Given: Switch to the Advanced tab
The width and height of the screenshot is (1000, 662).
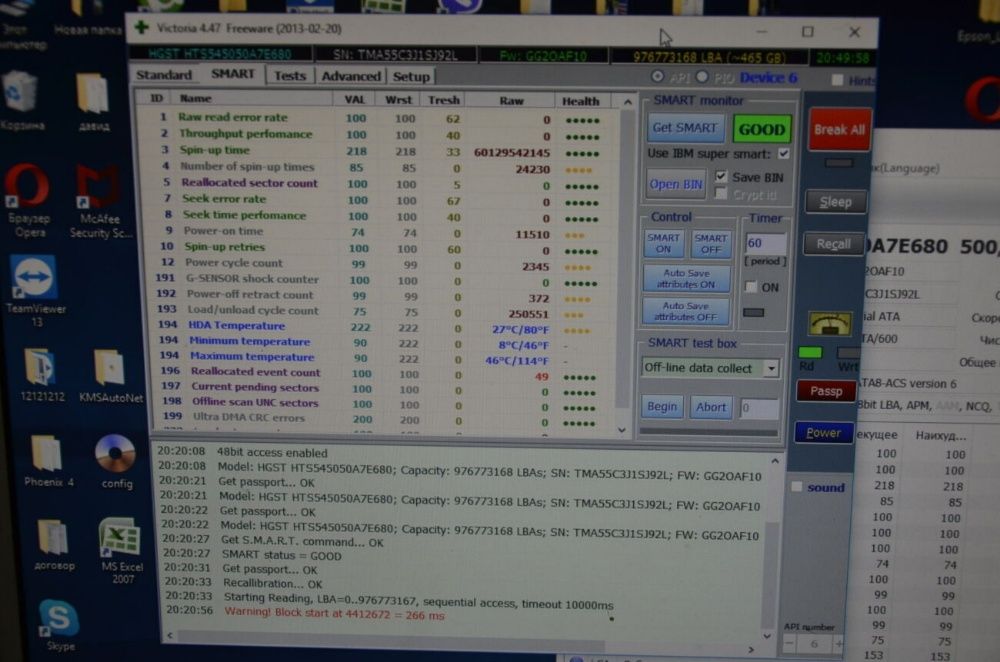Looking at the screenshot, I should 351,77.
